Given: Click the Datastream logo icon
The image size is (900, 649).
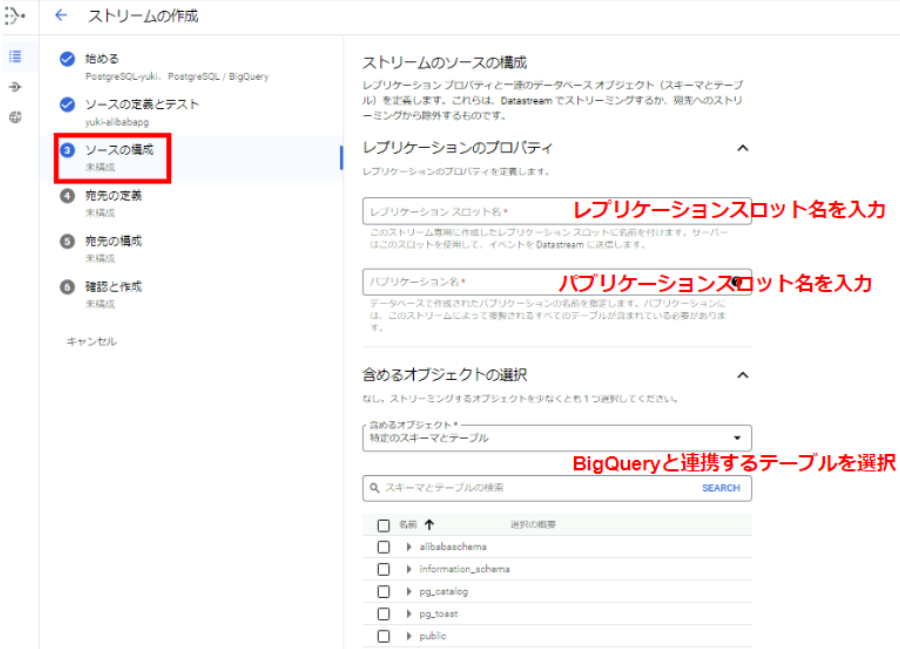Looking at the screenshot, I should [15, 16].
